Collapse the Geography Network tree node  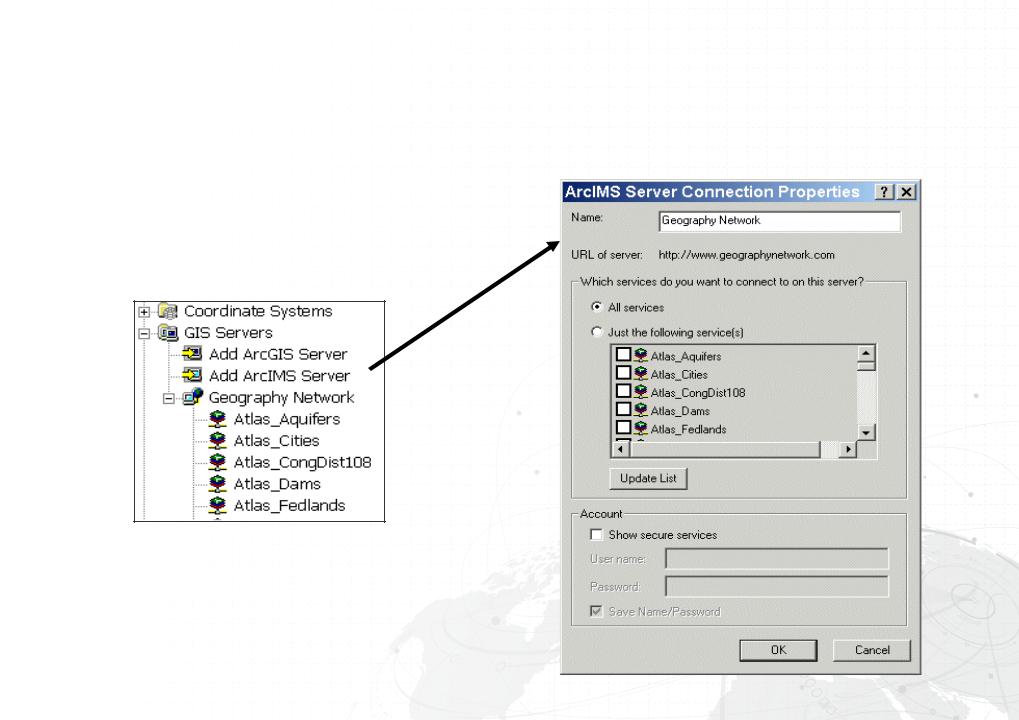click(x=169, y=398)
